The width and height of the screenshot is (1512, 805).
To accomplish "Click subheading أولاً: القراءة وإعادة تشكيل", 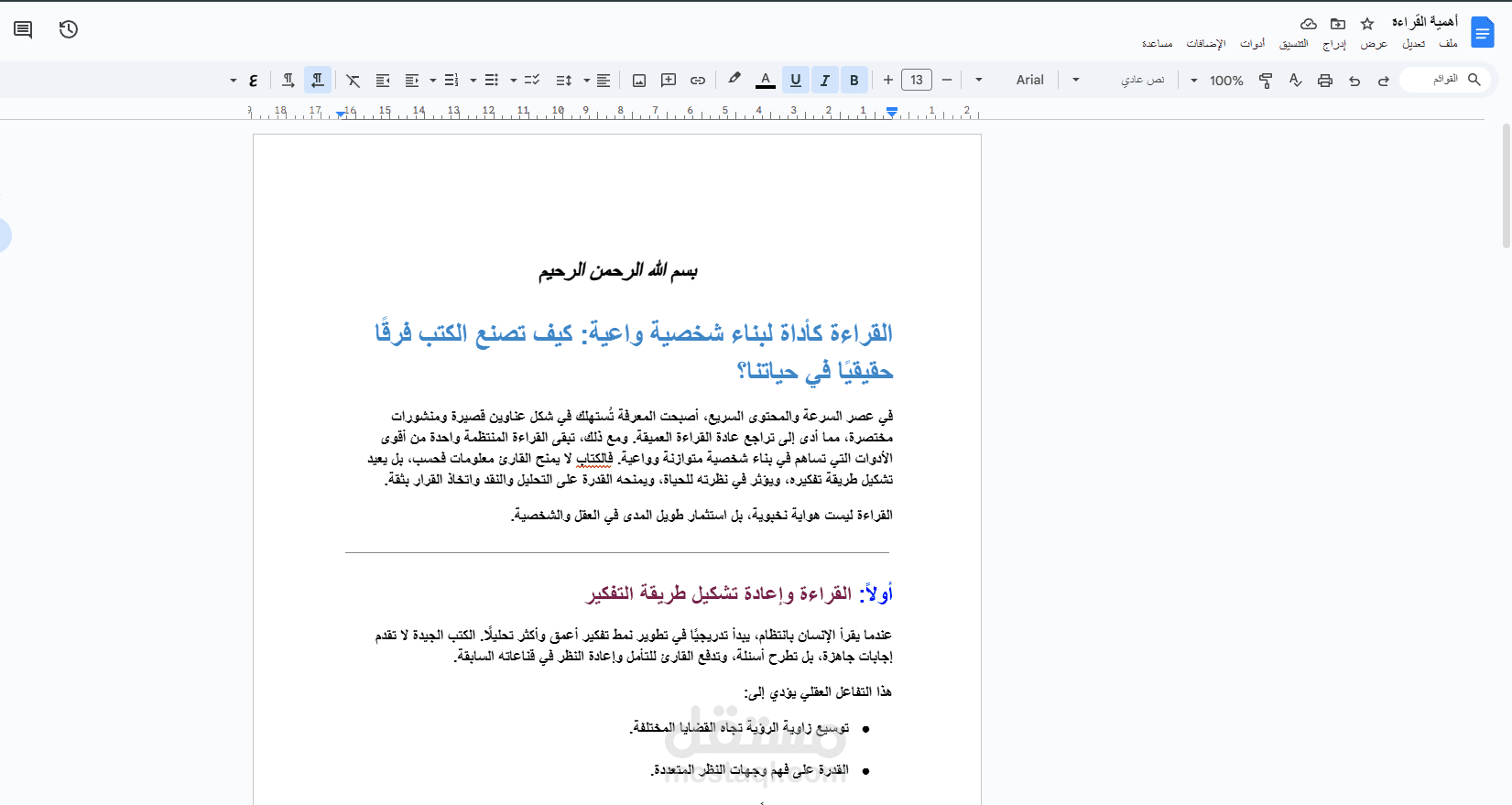I will [740, 593].
